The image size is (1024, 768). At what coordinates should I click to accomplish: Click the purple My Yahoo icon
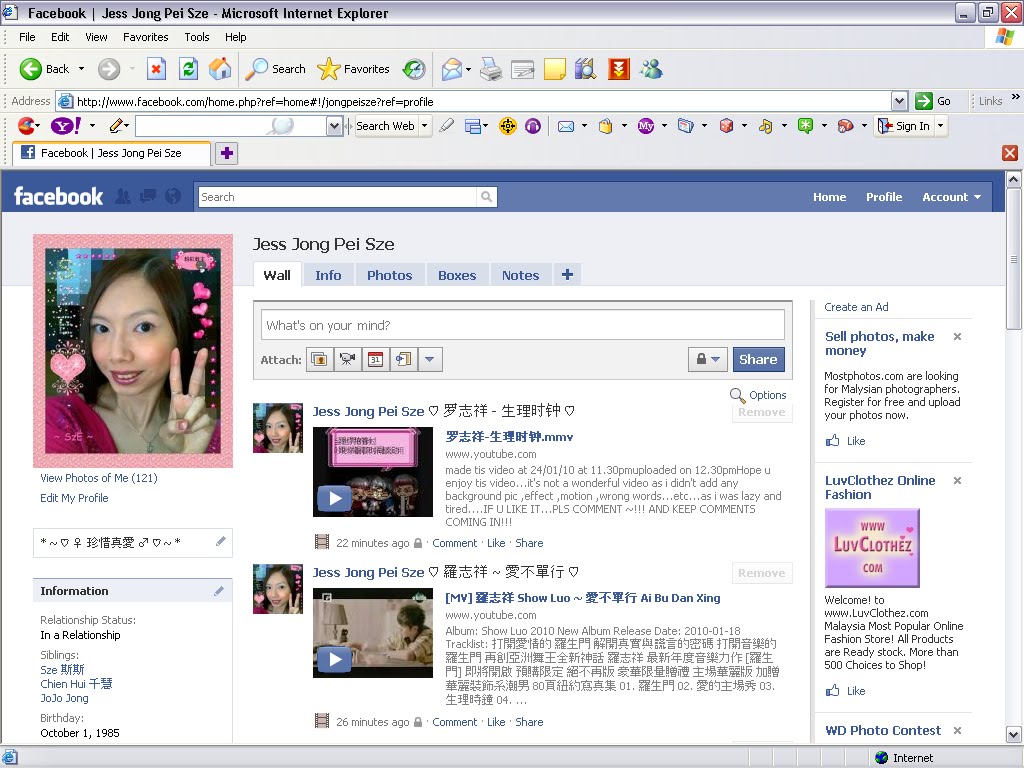coord(646,126)
